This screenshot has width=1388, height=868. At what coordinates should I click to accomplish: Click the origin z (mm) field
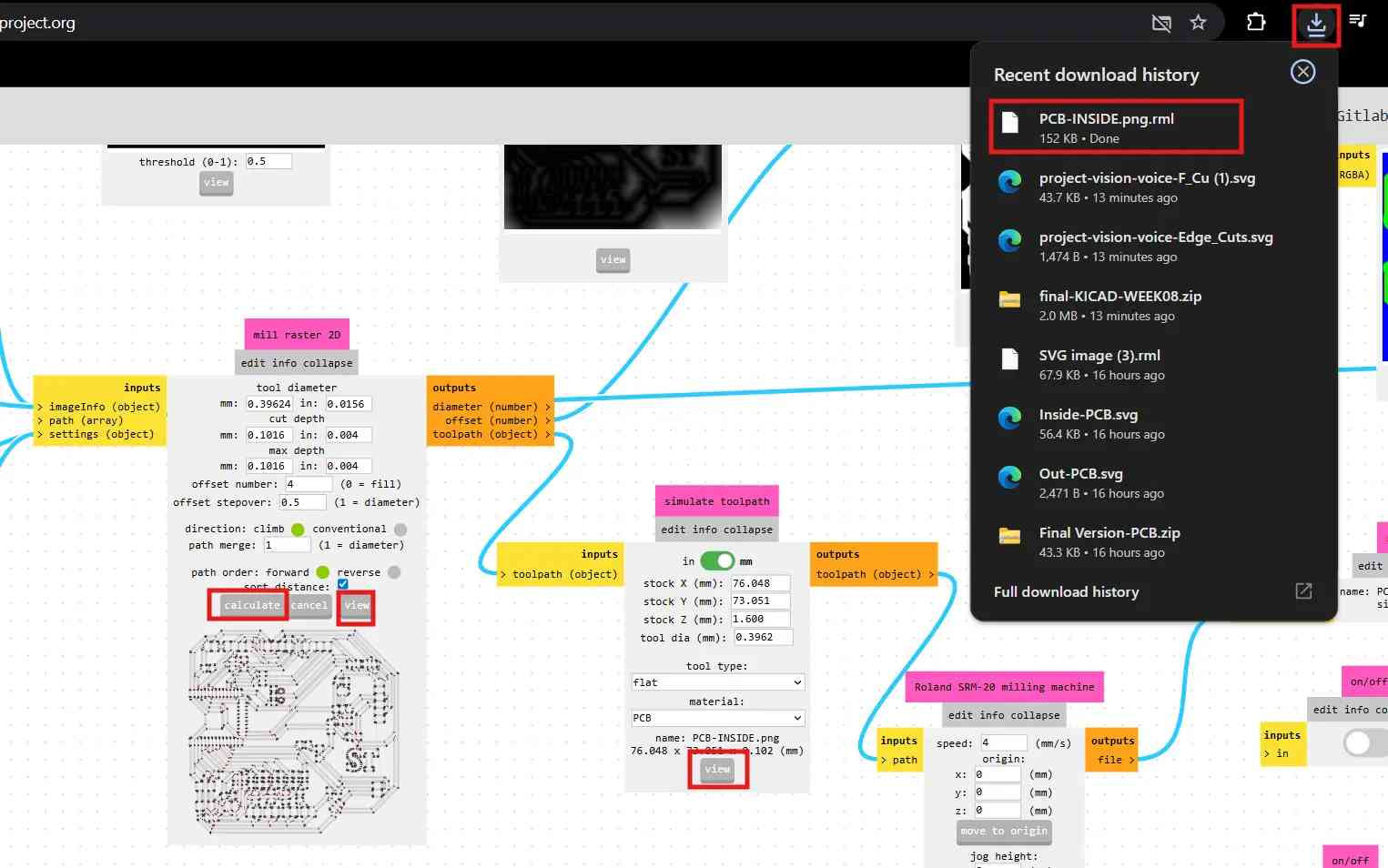998,811
